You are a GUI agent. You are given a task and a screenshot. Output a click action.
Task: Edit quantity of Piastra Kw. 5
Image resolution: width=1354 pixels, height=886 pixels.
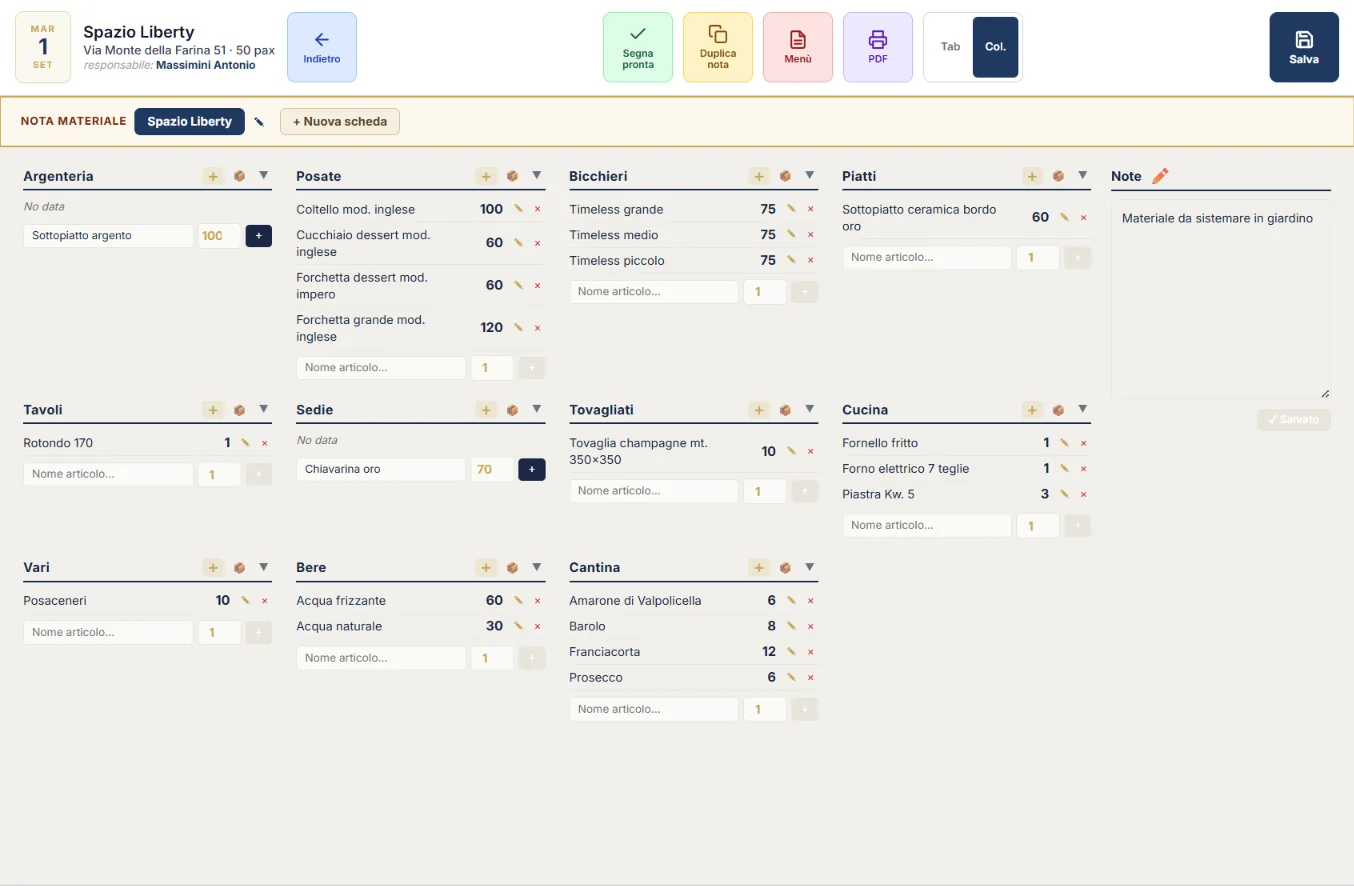coord(1064,494)
